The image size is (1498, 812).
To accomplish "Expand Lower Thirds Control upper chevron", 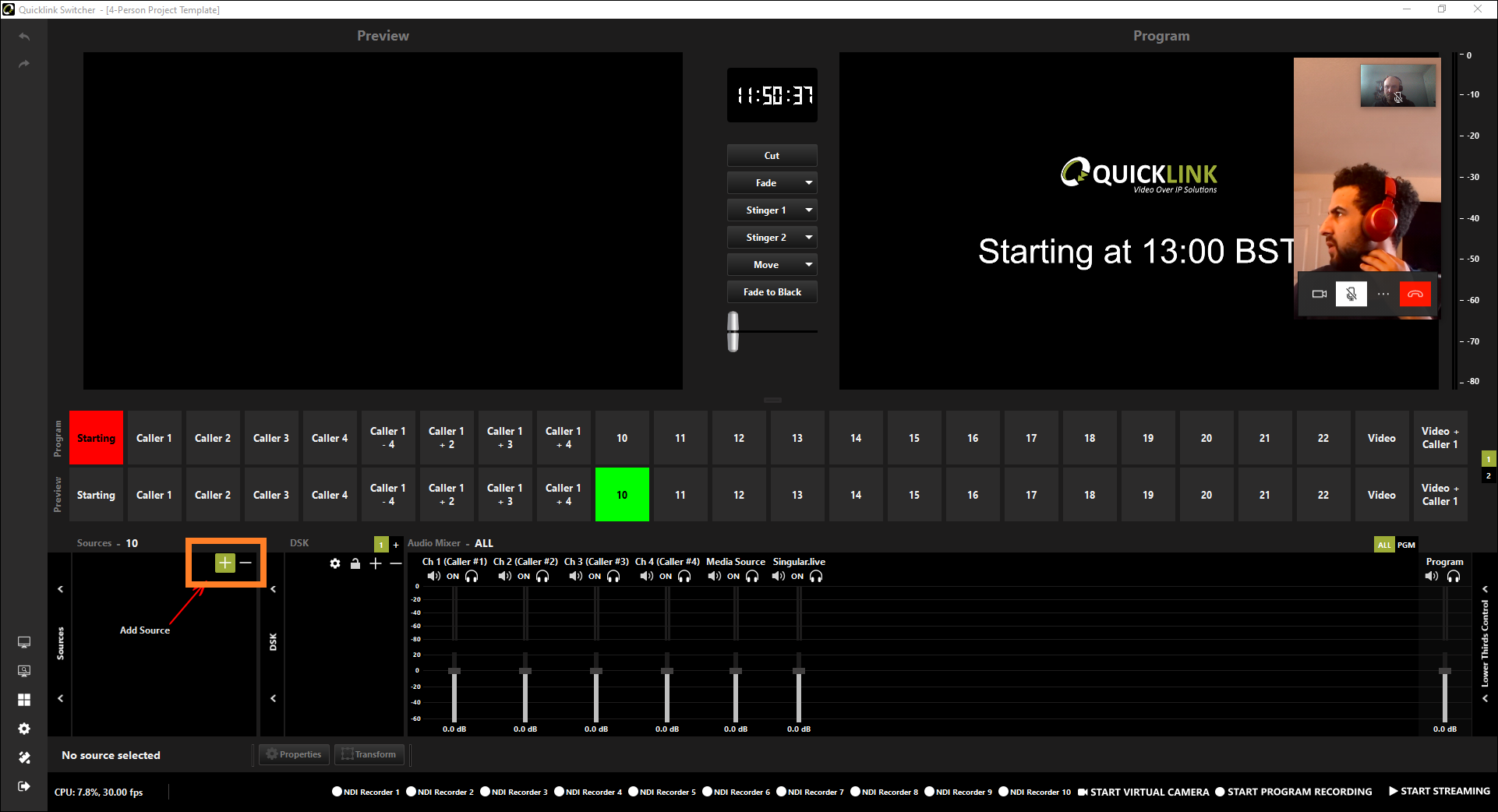I will click(x=1485, y=589).
